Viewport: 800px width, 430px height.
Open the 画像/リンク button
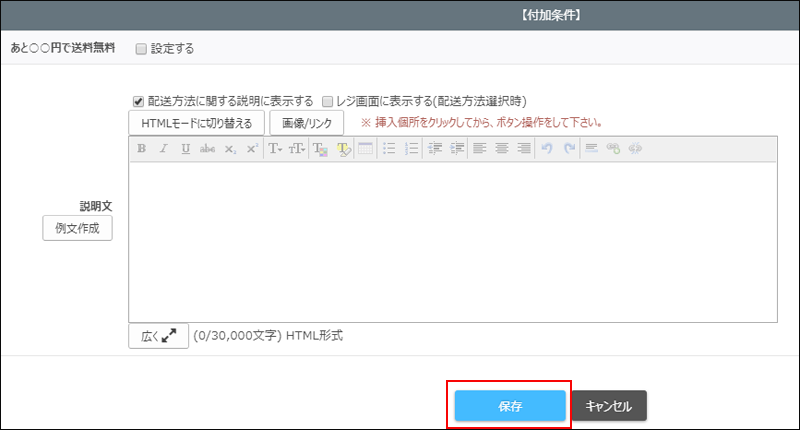pos(307,123)
